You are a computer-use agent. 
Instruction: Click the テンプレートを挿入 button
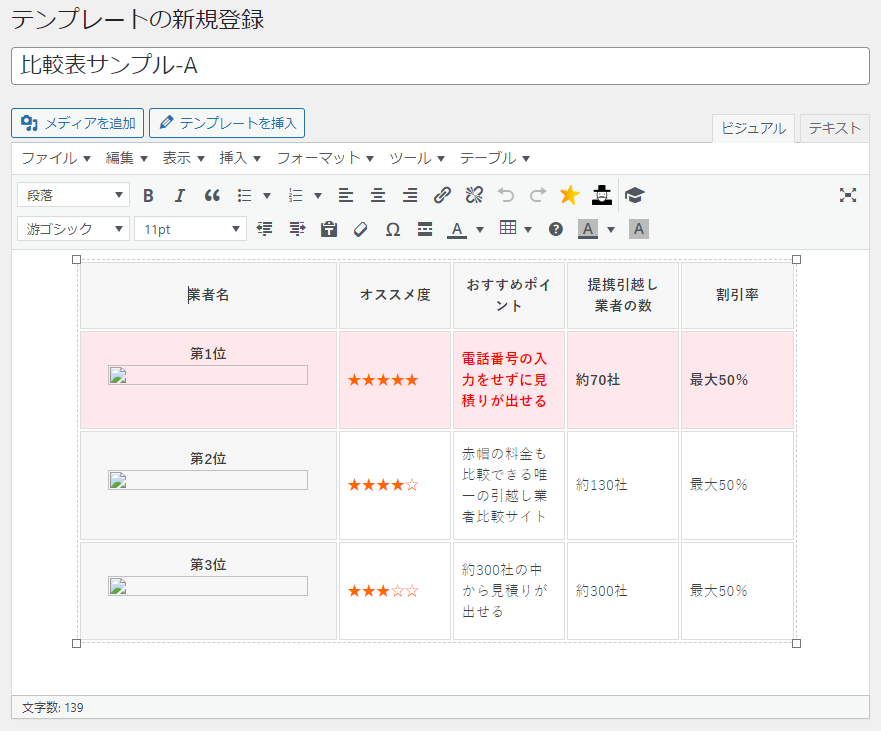pyautogui.click(x=227, y=123)
